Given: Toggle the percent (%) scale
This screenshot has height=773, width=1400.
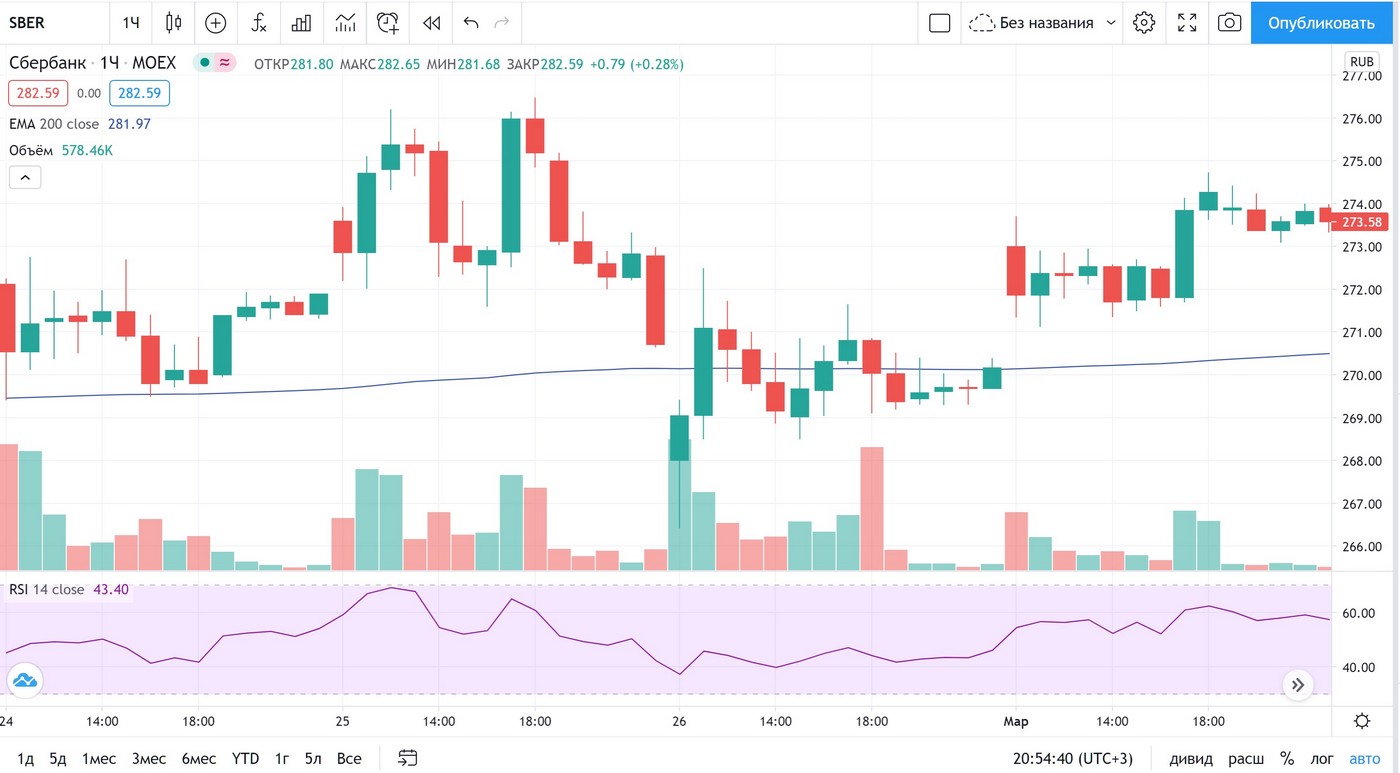Looking at the screenshot, I should tap(1287, 758).
